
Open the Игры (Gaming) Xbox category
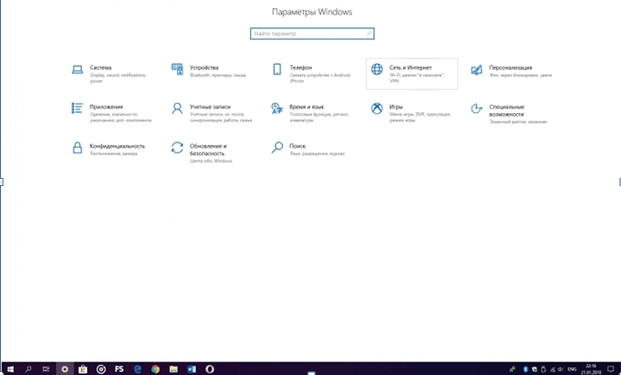coord(412,113)
